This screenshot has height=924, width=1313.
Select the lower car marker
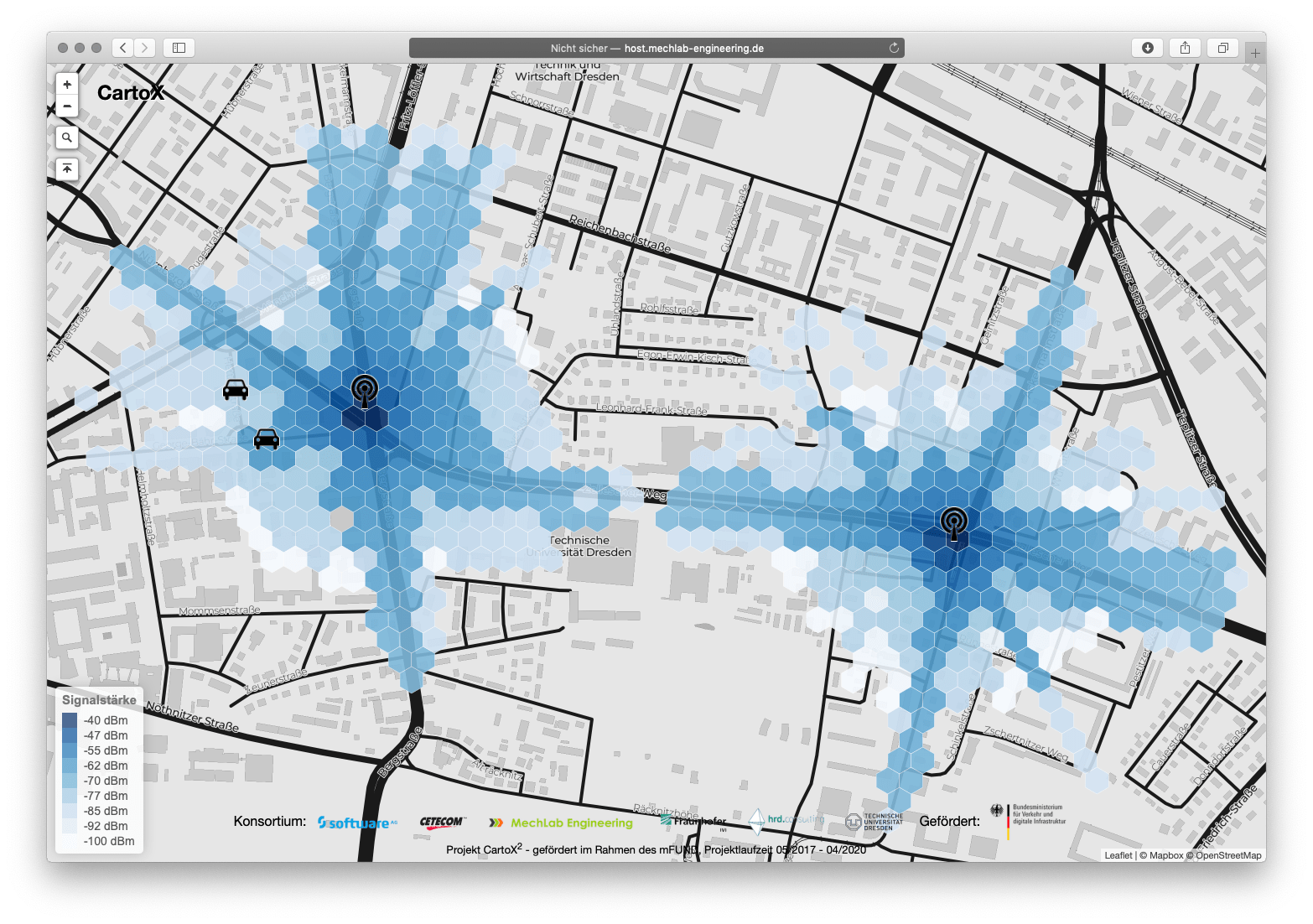tap(267, 439)
